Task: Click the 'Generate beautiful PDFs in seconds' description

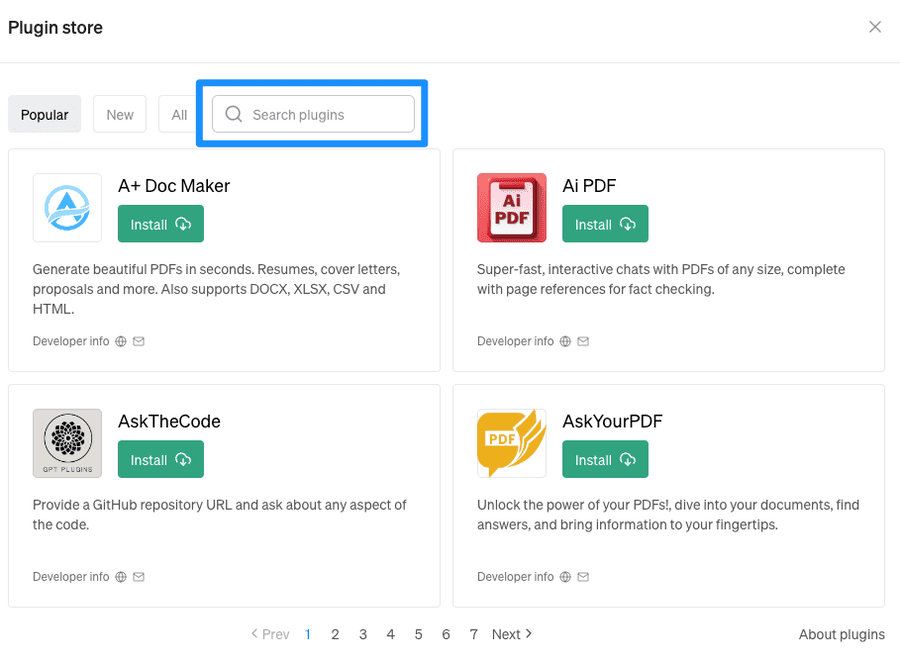Action: 216,289
